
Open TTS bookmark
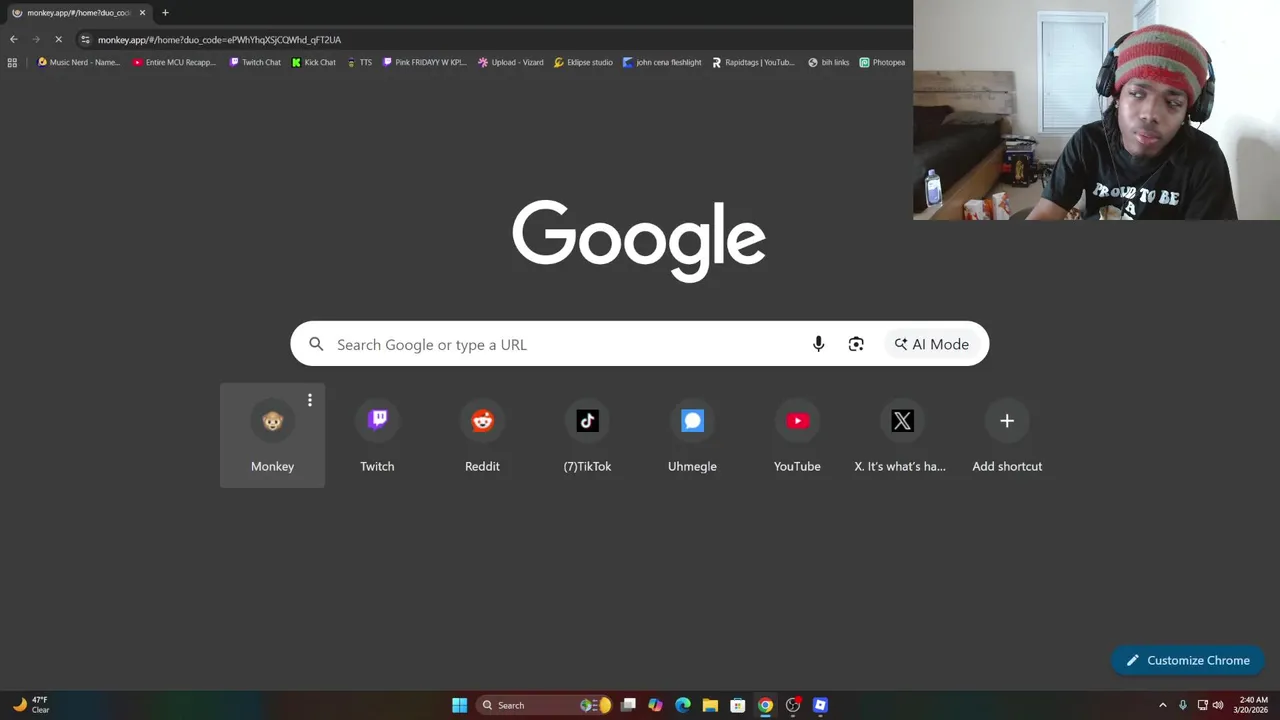pyautogui.click(x=359, y=62)
